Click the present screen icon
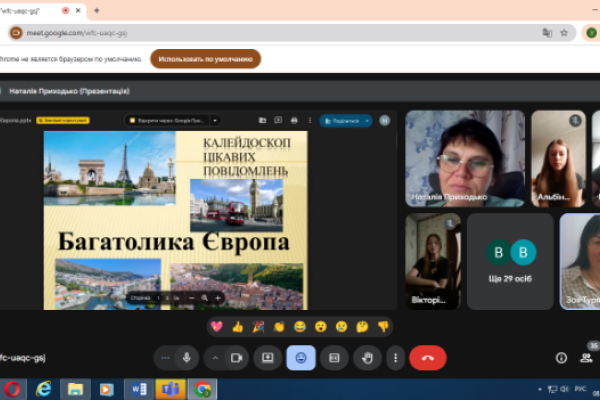 [267, 357]
